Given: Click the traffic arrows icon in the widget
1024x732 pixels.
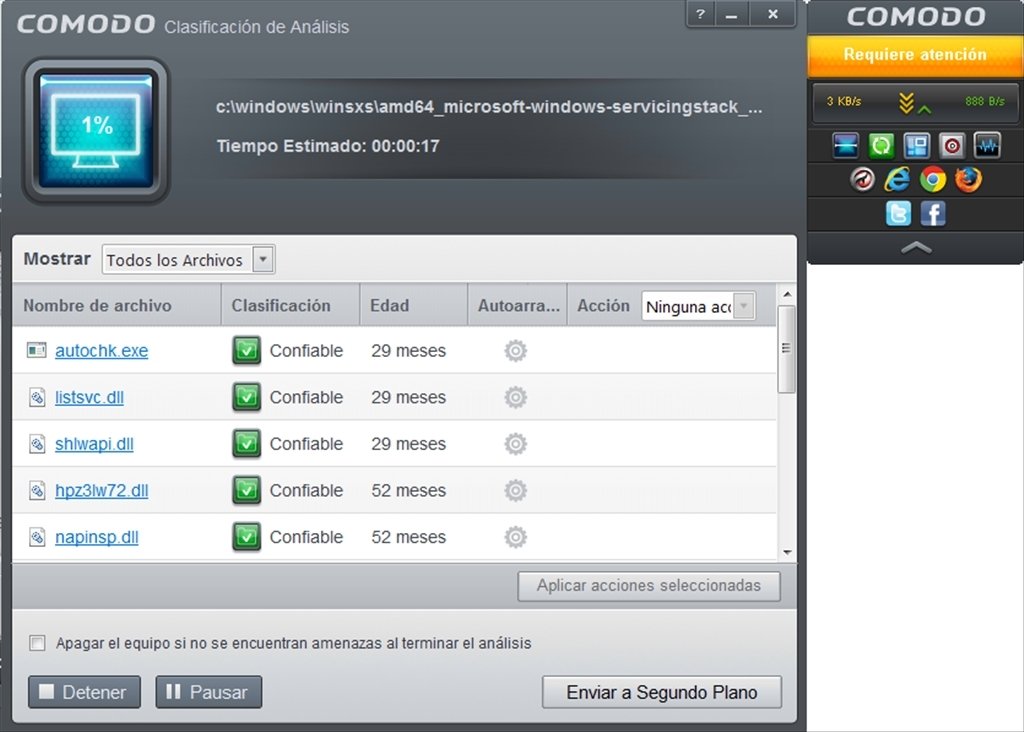Looking at the screenshot, I should pos(914,103).
